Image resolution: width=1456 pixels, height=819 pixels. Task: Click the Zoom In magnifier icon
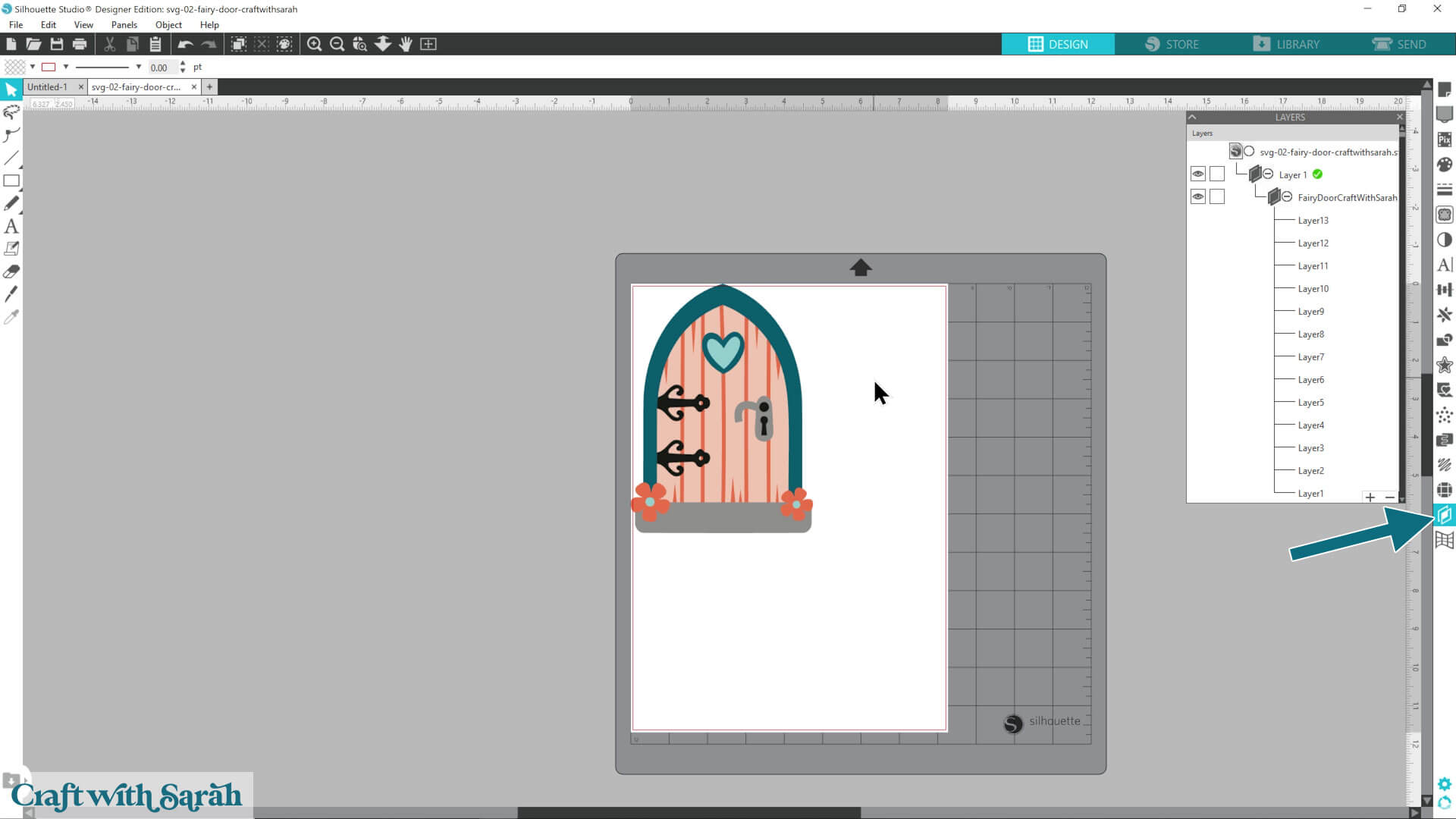pos(314,44)
